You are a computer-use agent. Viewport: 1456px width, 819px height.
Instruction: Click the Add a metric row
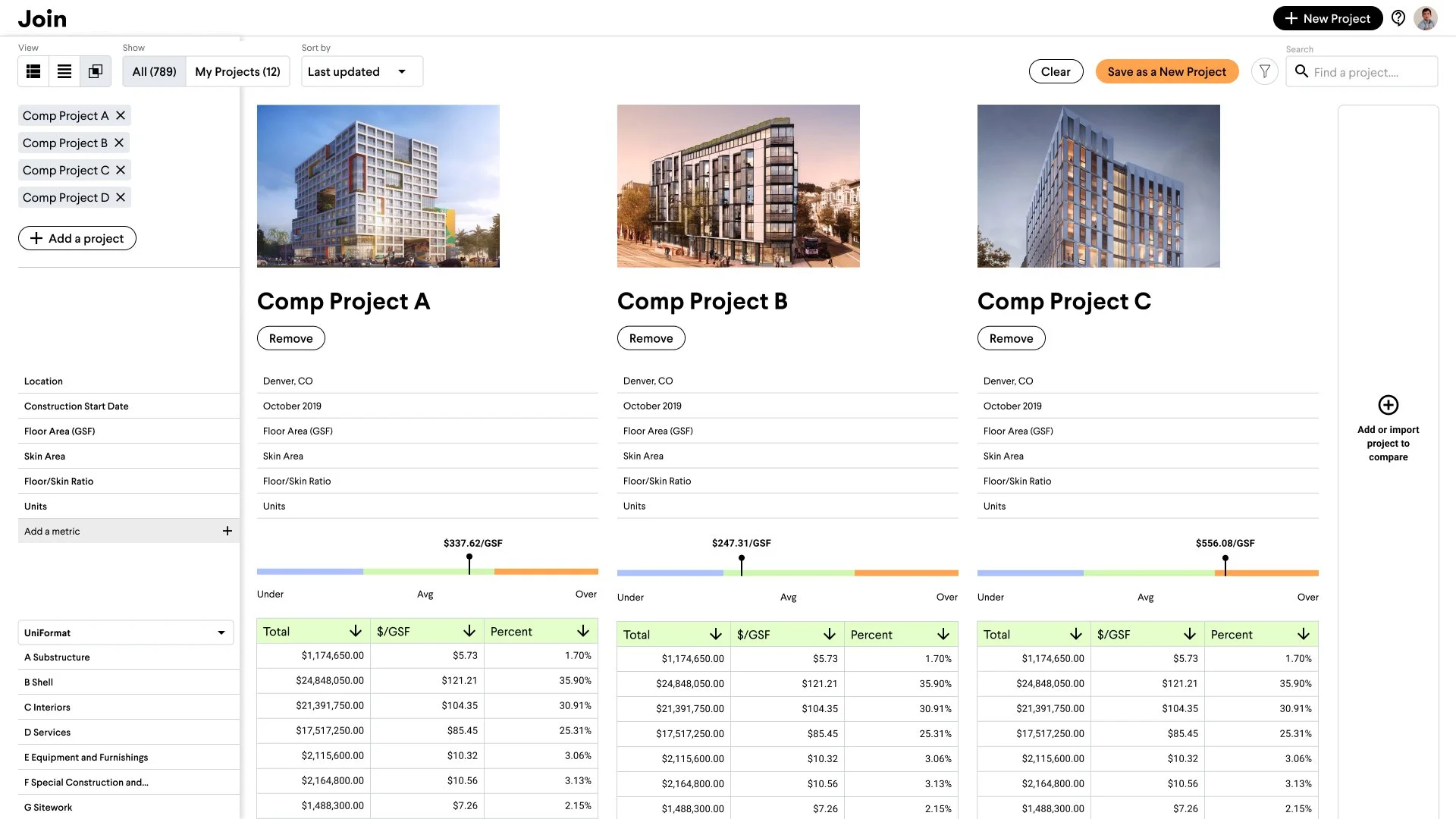click(129, 531)
